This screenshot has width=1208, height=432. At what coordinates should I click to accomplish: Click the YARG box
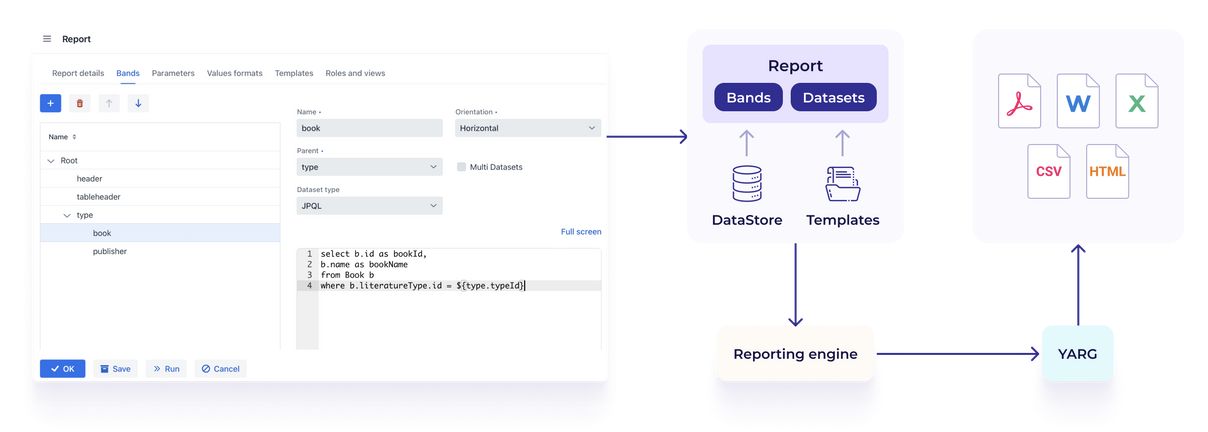coord(1078,354)
